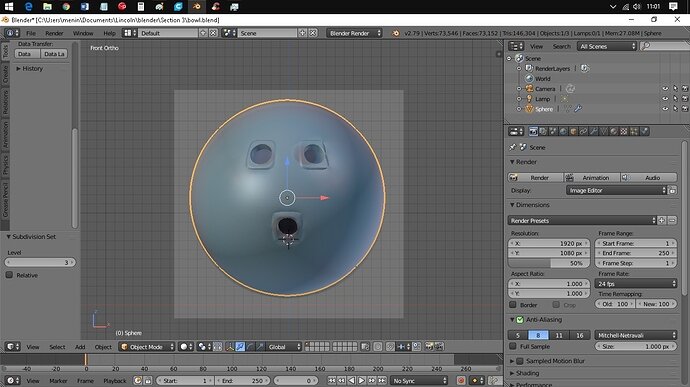Click the automatic keyframe record button

[461, 380]
